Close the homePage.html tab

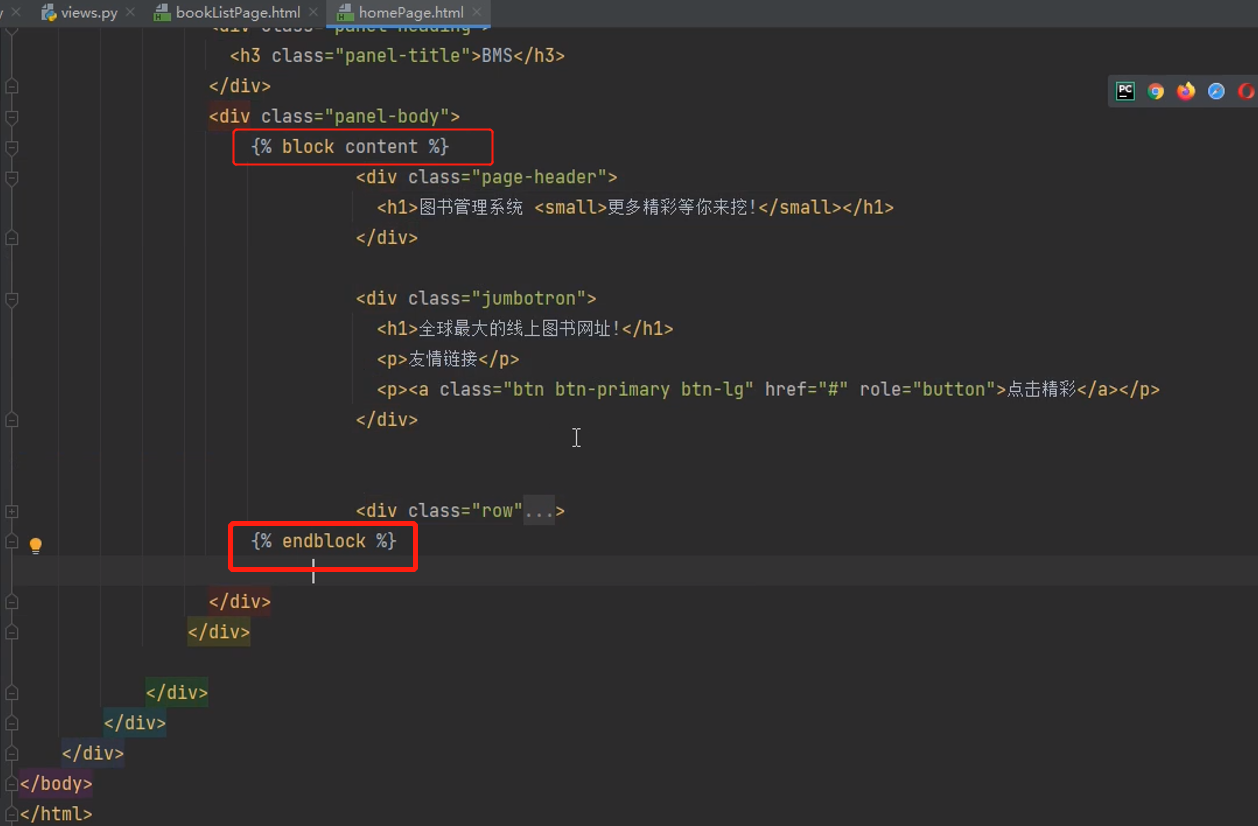pyautogui.click(x=477, y=13)
